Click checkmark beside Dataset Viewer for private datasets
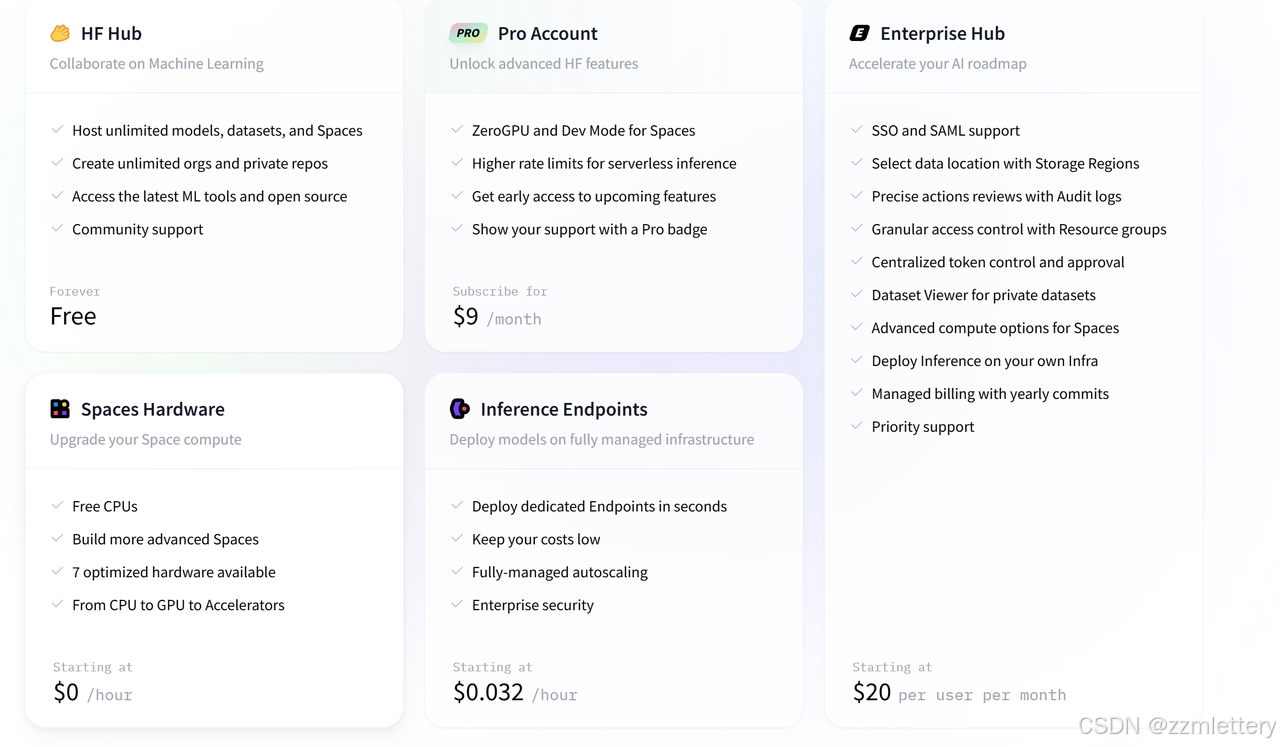Screen dimensions: 1280x747 pos(857,295)
